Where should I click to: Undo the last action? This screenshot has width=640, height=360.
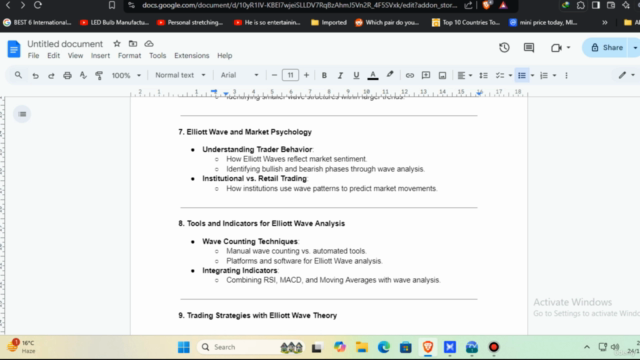click(36, 76)
